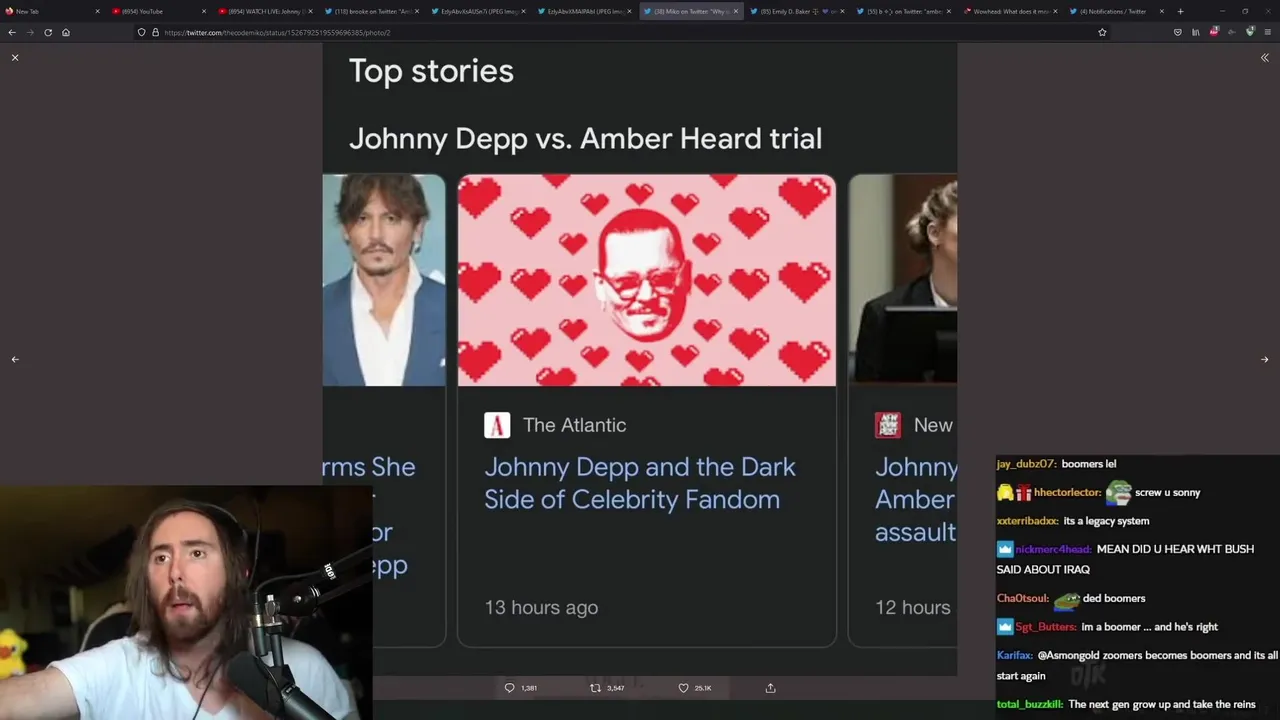
Task: Click the reply comment icon with 1,381
Action: point(509,688)
